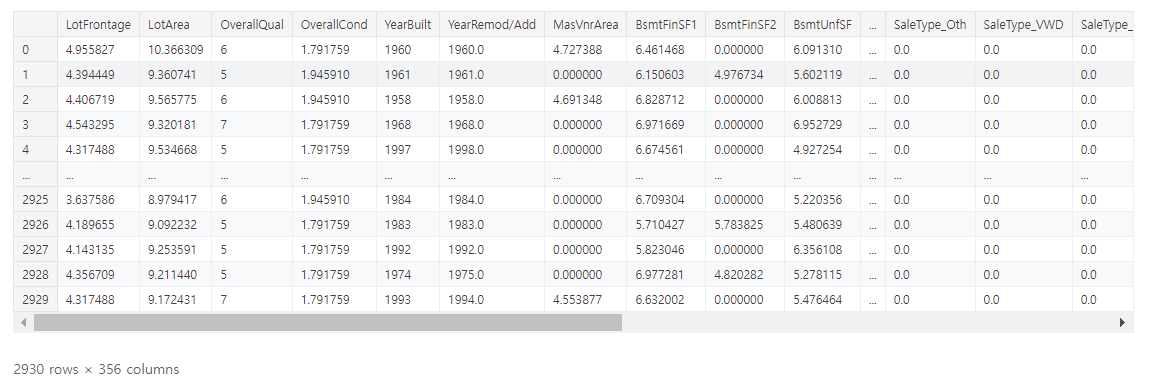Select row index 2927
Image resolution: width=1153 pixels, height=389 pixels.
pos(35,250)
